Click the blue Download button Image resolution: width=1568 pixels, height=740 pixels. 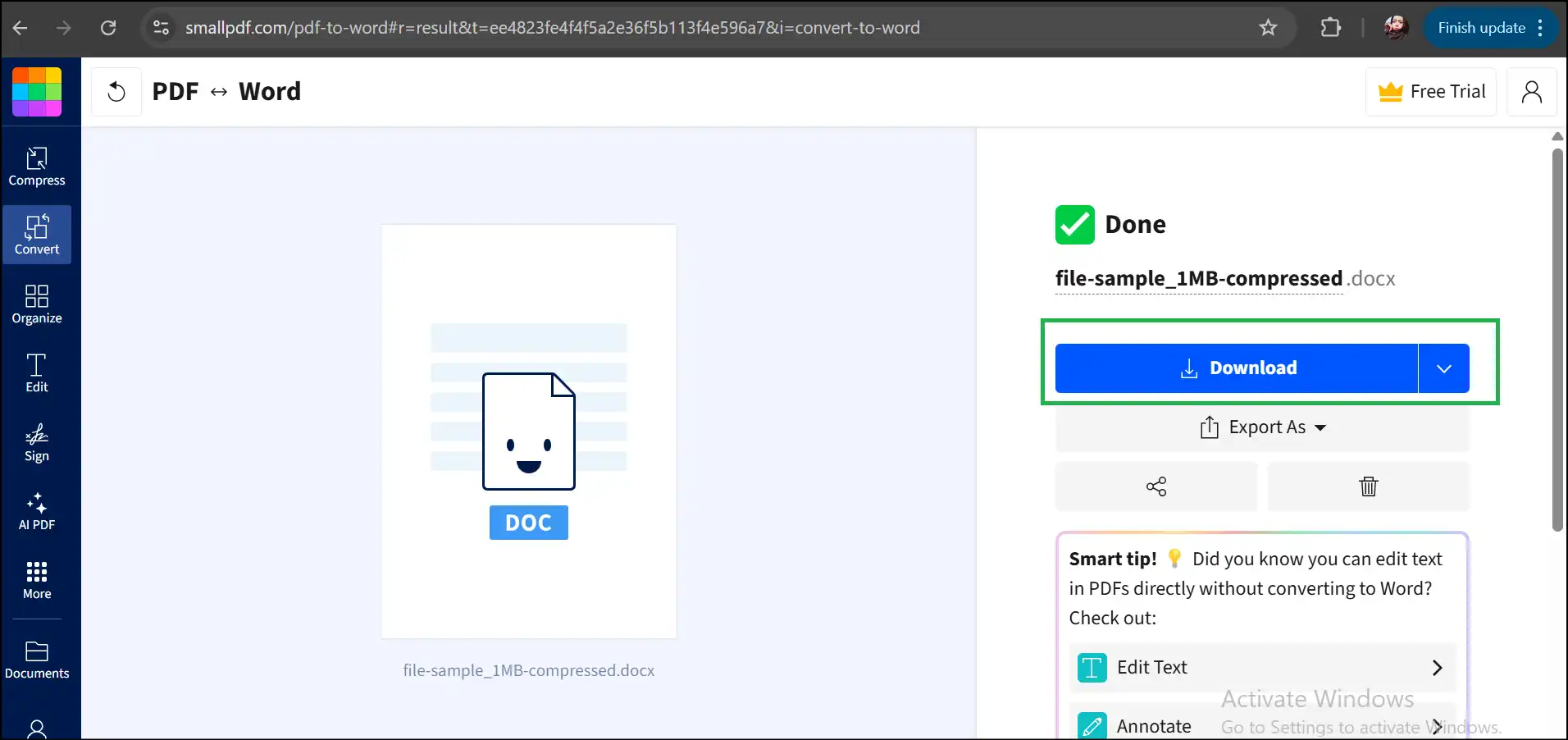coord(1237,368)
